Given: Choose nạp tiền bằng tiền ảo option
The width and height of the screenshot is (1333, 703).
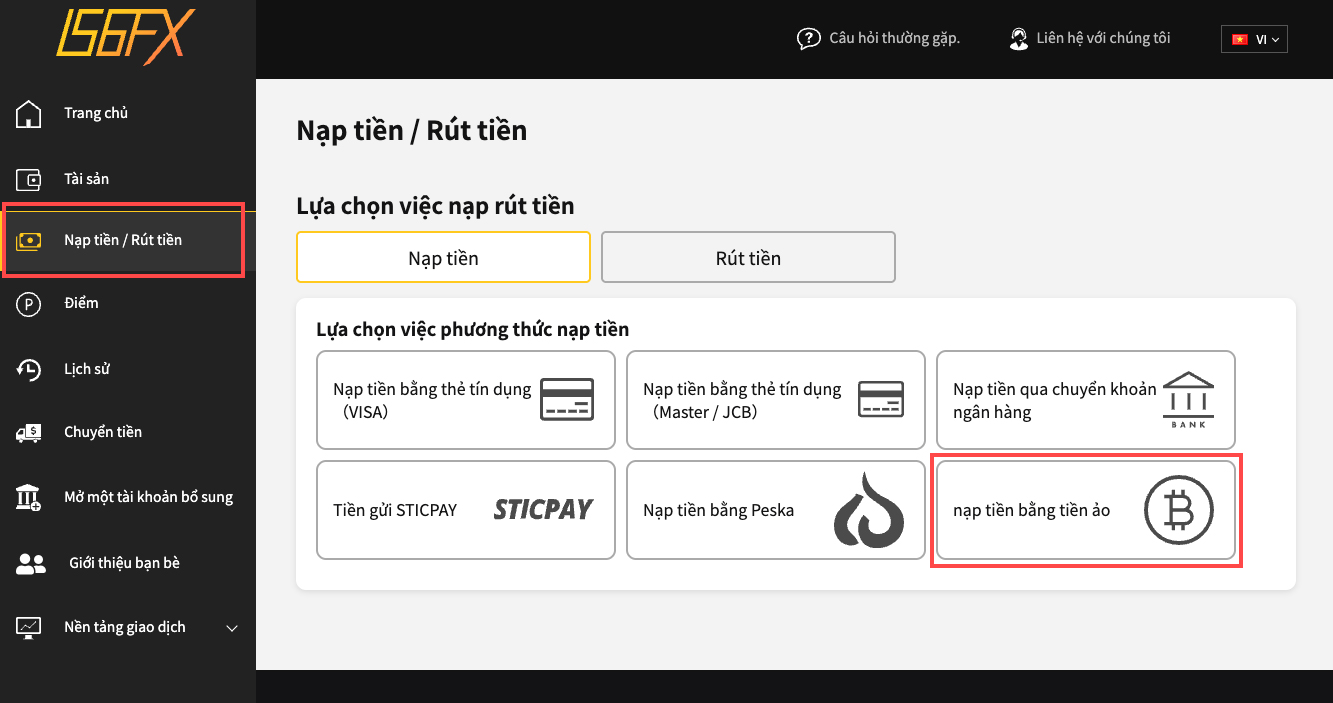Looking at the screenshot, I should [1086, 510].
